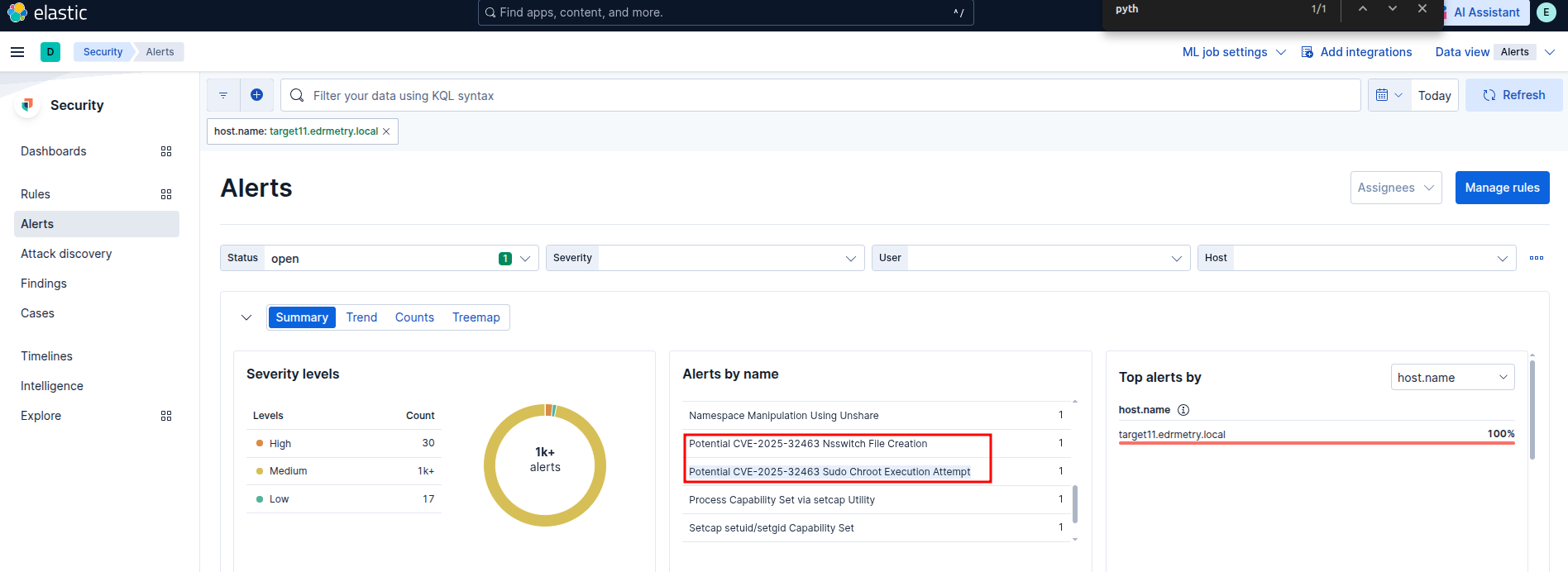This screenshot has height=572, width=1568.
Task: Click the Elastic logo icon
Action: point(17,12)
